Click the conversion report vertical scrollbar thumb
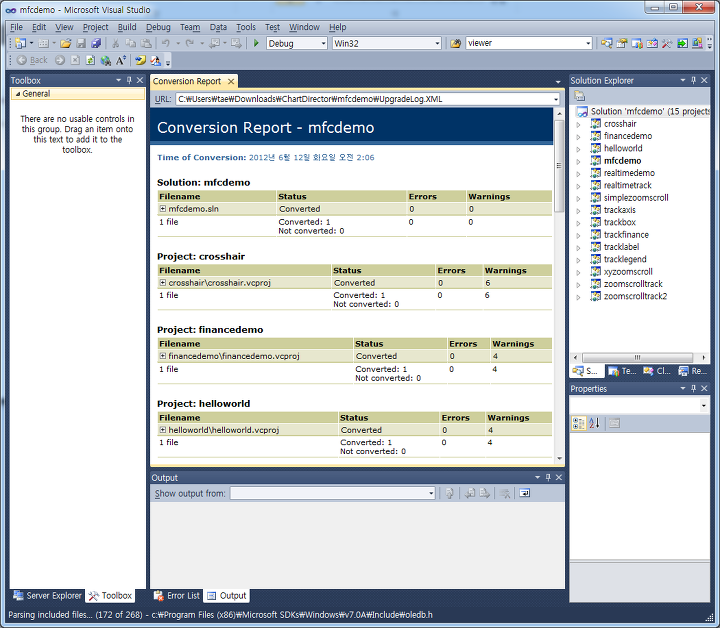The width and height of the screenshot is (720, 628). point(559,165)
